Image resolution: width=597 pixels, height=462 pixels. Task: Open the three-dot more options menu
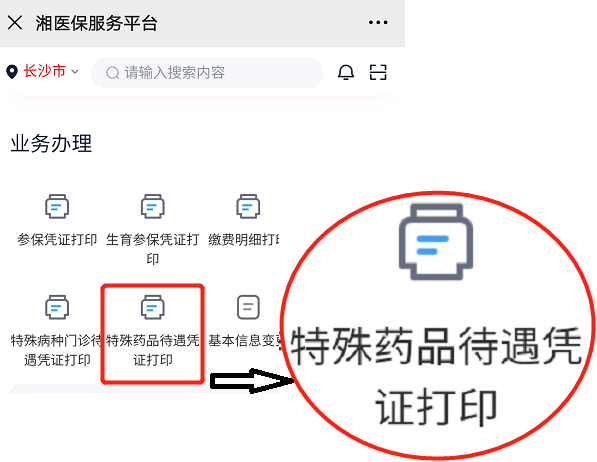tap(378, 23)
